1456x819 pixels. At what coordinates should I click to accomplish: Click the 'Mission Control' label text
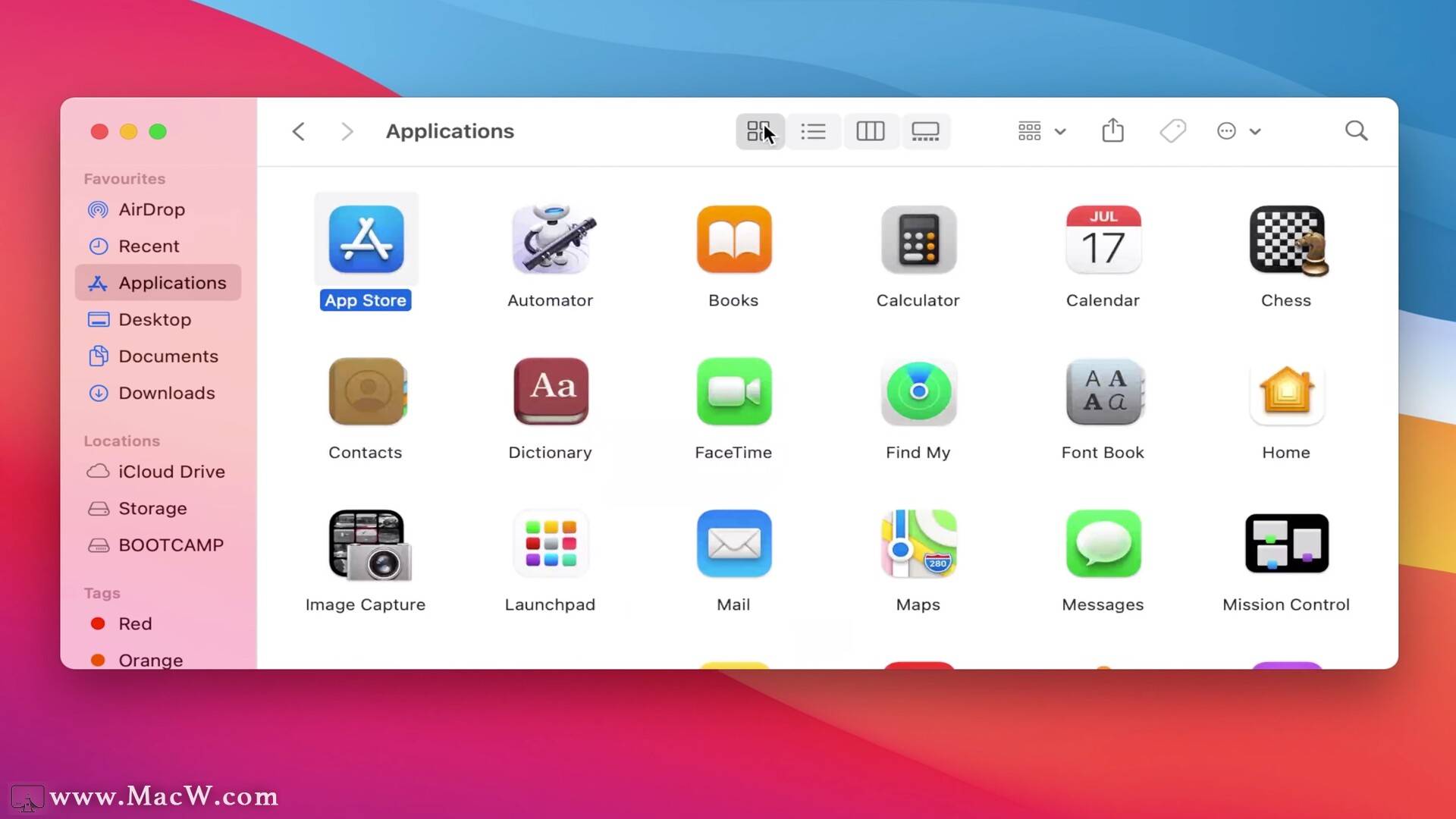[x=1286, y=605]
